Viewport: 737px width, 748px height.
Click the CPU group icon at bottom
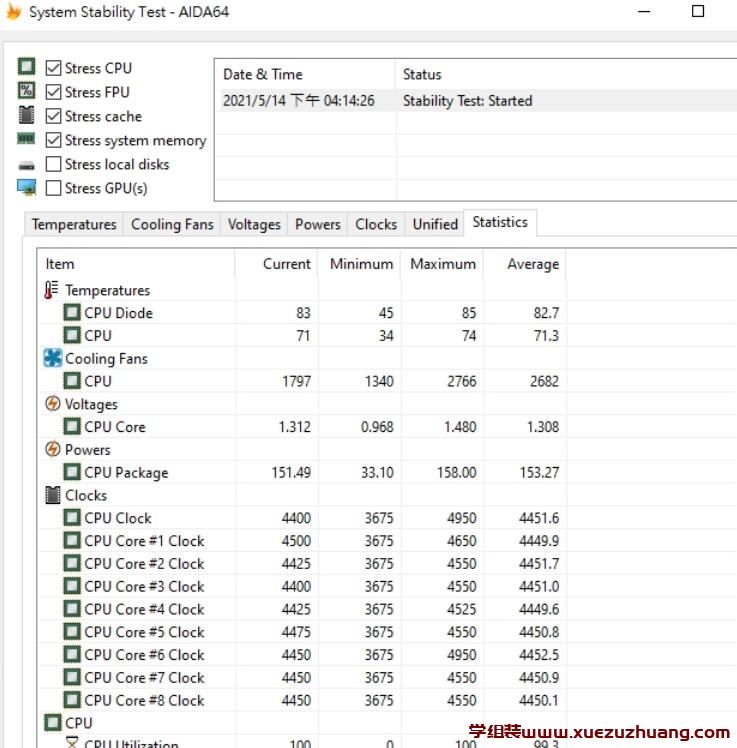click(x=52, y=723)
